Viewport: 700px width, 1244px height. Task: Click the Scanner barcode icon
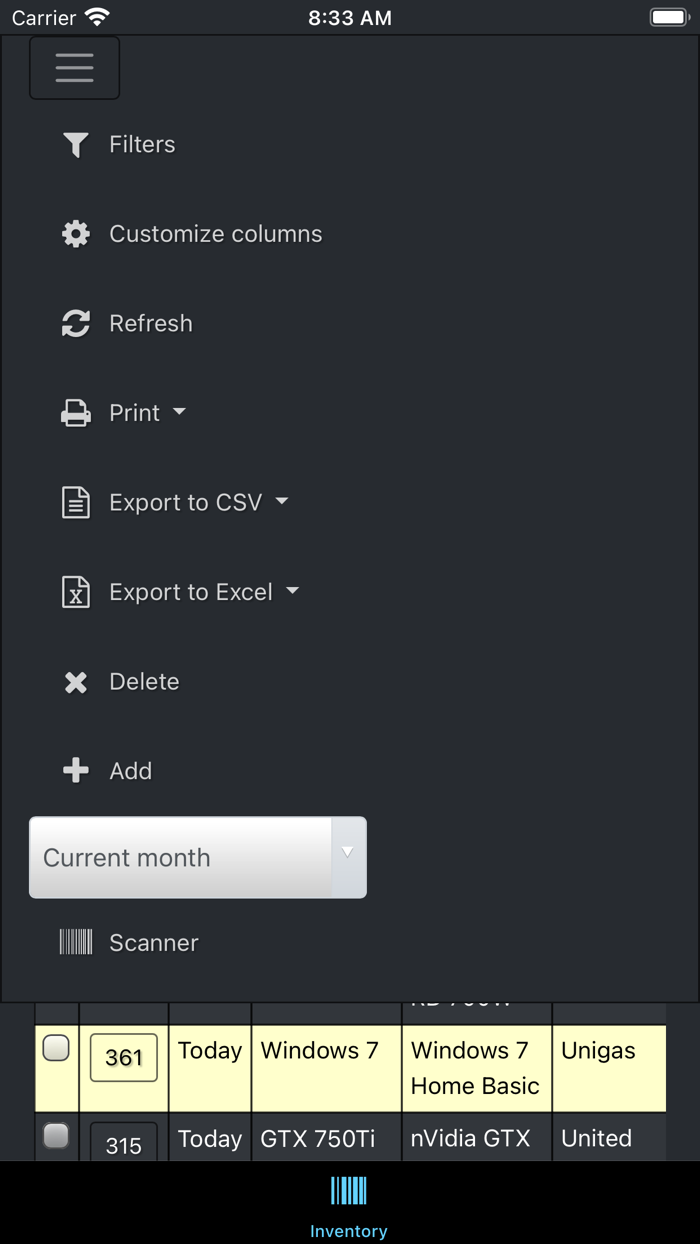(76, 942)
